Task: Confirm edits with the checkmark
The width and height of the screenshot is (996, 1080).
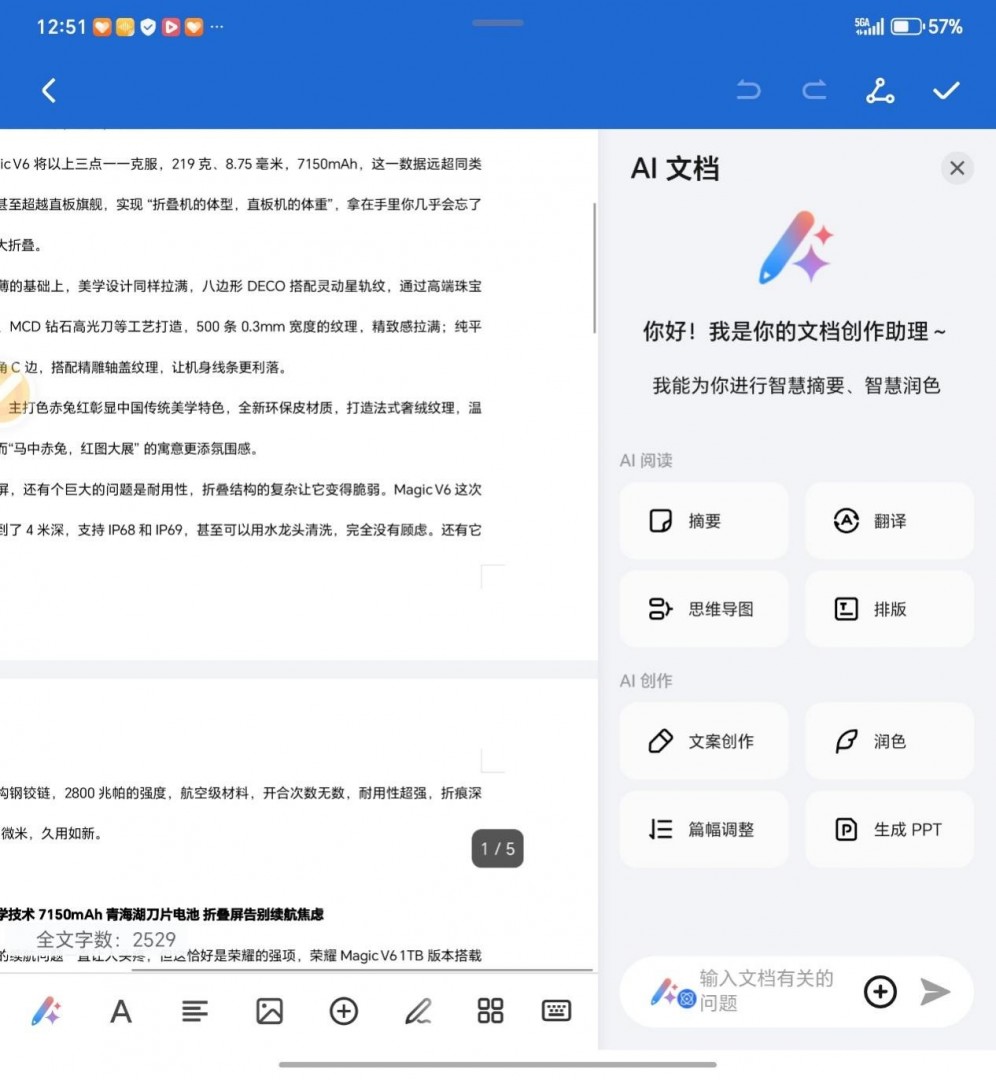Action: [946, 90]
